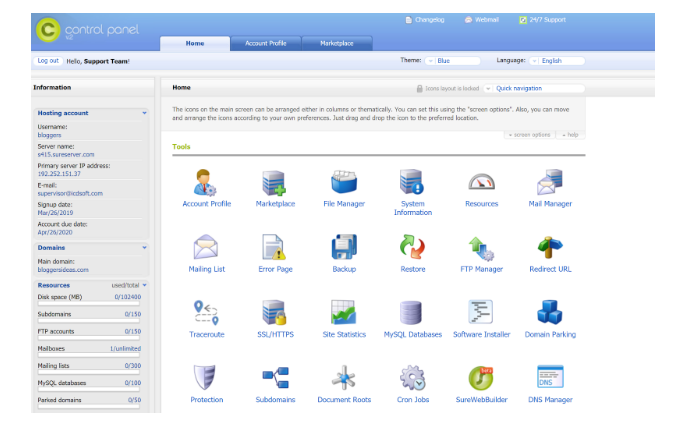Expand the screen options panel

click(x=529, y=135)
